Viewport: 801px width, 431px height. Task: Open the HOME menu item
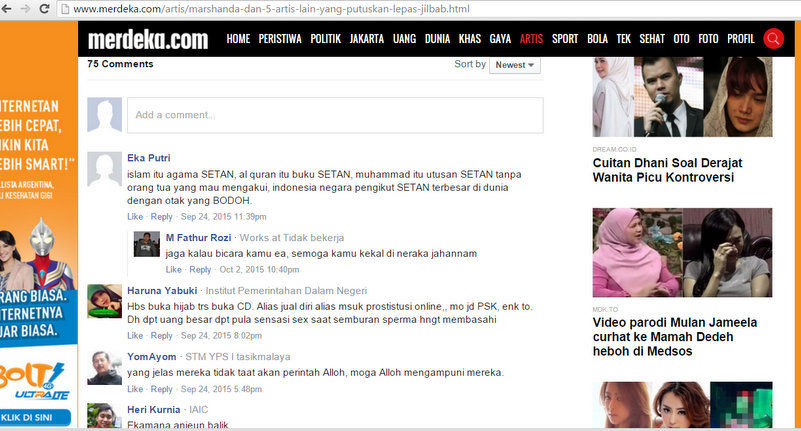point(238,39)
